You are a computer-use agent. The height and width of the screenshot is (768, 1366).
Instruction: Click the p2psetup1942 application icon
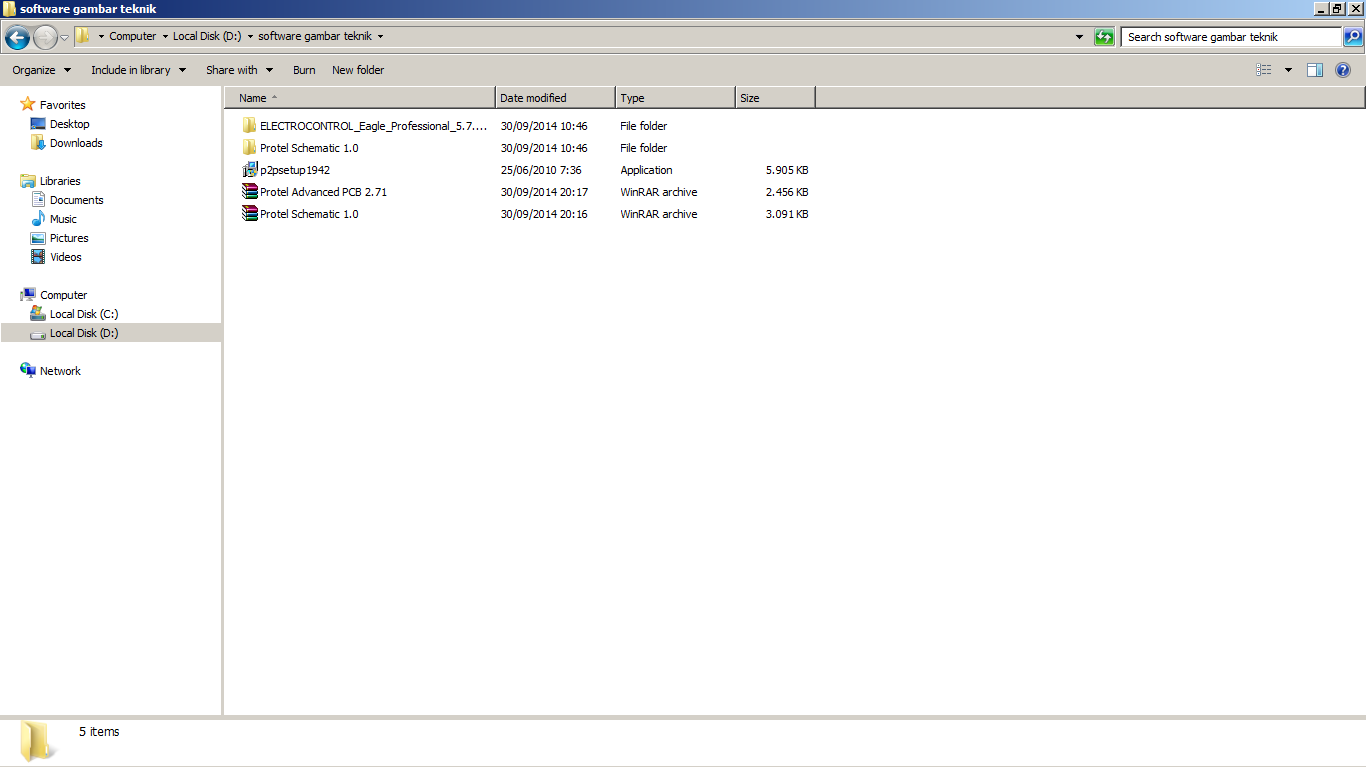249,170
